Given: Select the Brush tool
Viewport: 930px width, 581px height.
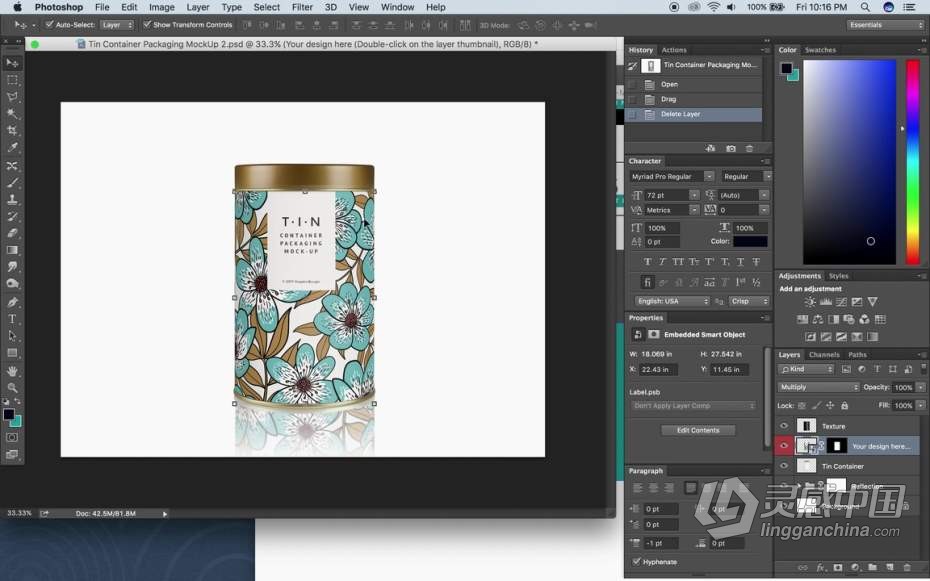Looking at the screenshot, I should (x=12, y=183).
